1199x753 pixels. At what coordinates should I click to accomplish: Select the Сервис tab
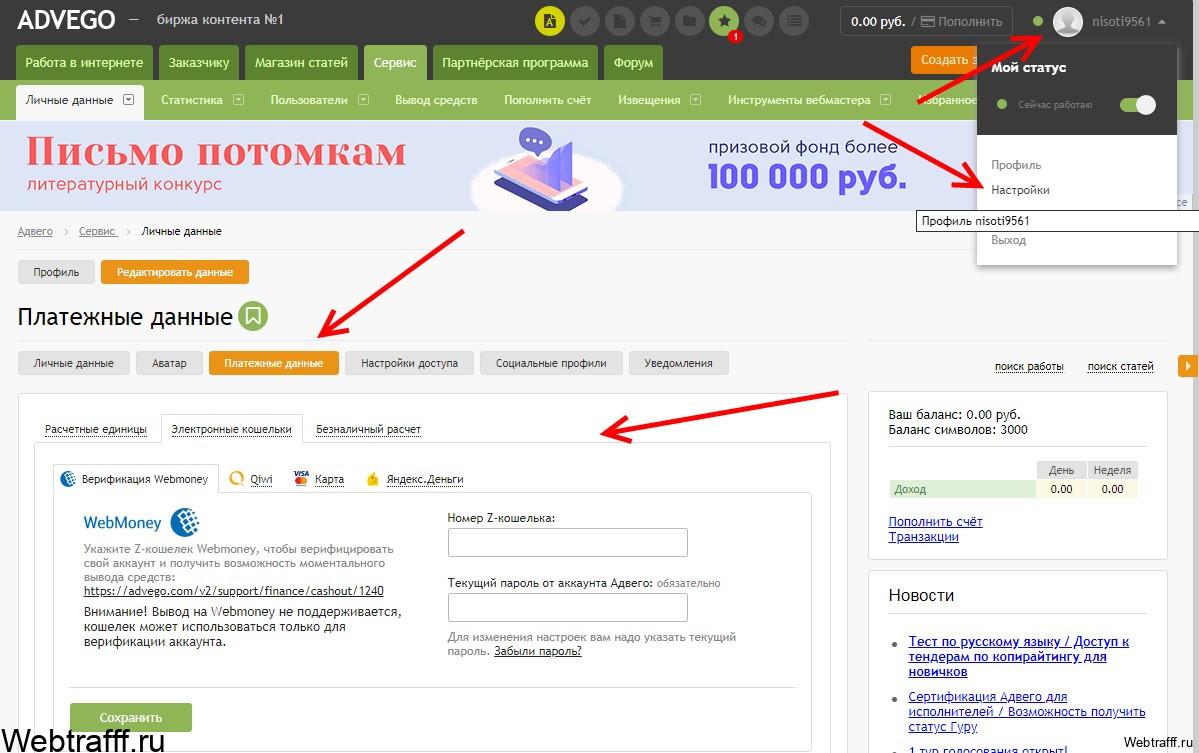395,63
